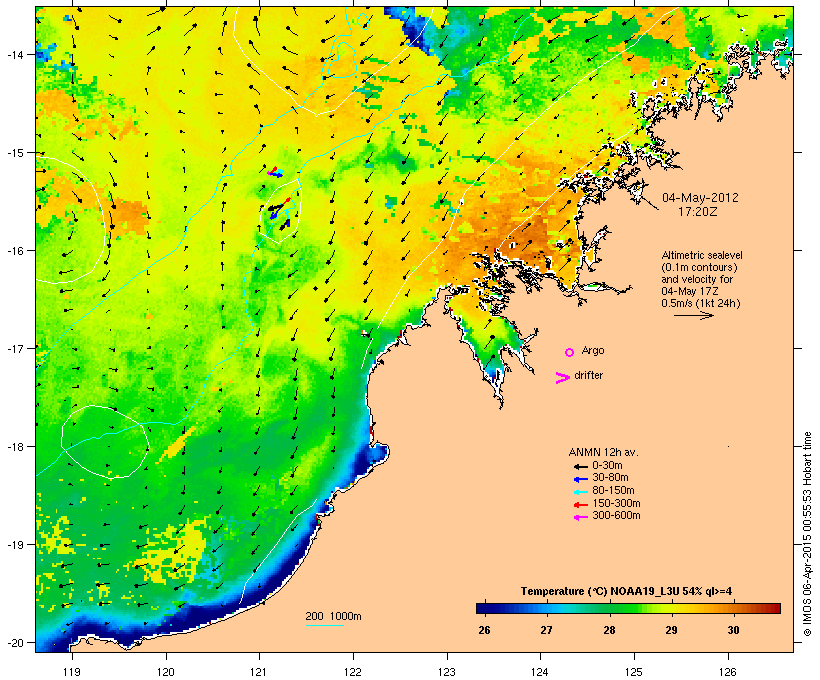Click the longitude label 122
This screenshot has height=680, width=820.
tap(353, 672)
